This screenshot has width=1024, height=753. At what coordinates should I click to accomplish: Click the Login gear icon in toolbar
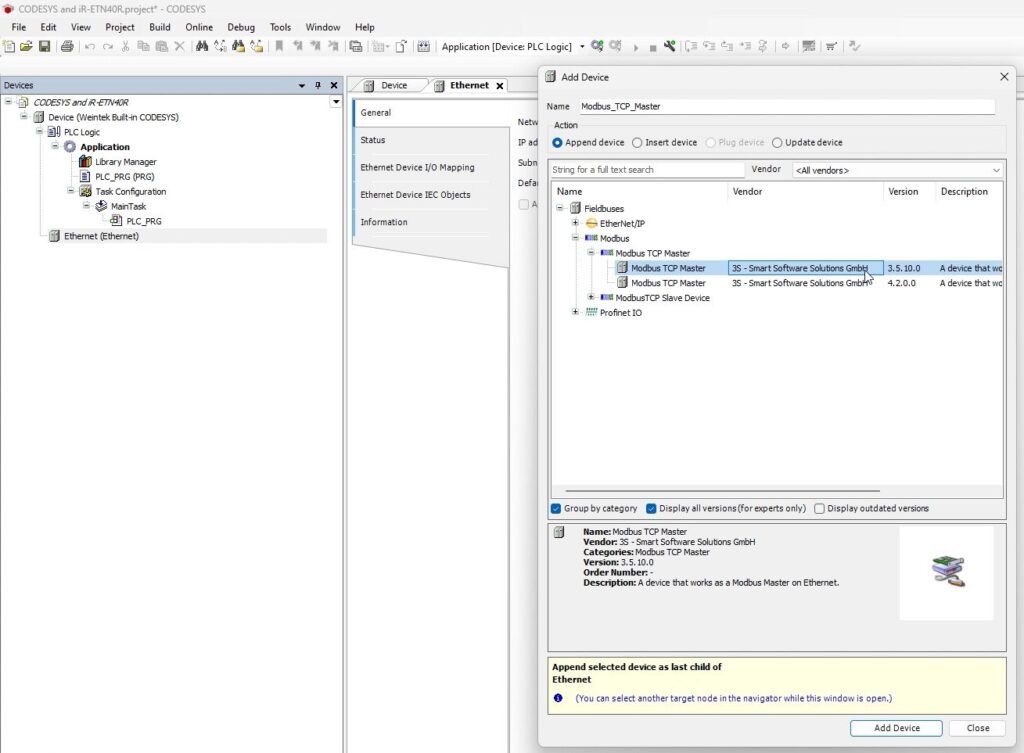pos(597,46)
